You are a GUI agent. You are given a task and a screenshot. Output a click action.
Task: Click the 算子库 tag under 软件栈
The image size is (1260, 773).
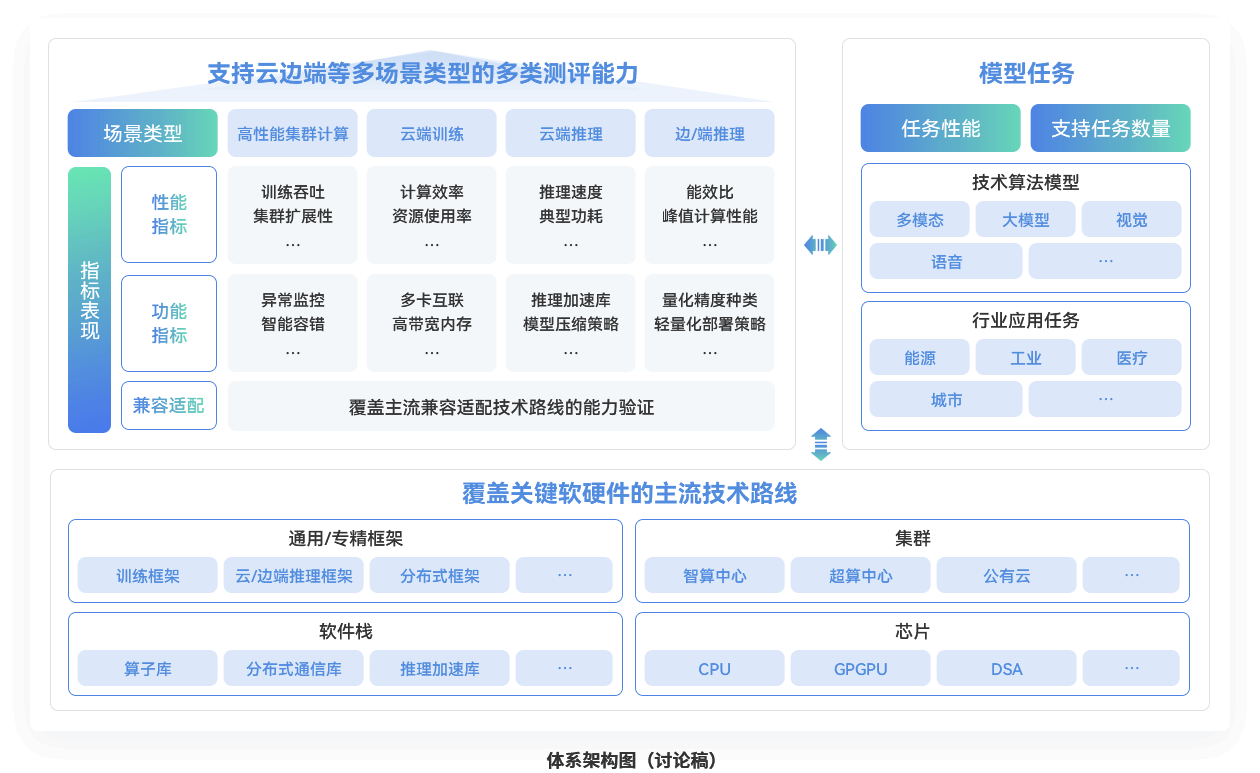click(147, 669)
